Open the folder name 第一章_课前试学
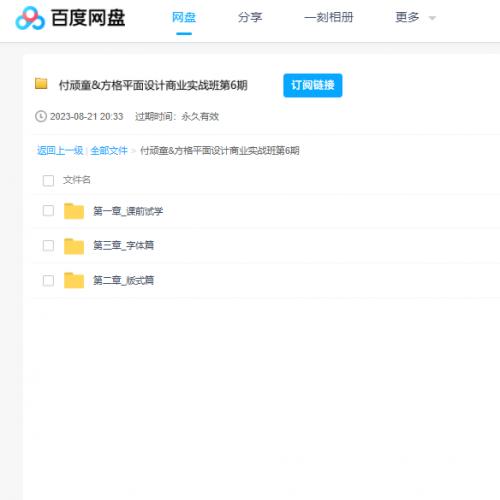The width and height of the screenshot is (500, 500). pos(128,211)
